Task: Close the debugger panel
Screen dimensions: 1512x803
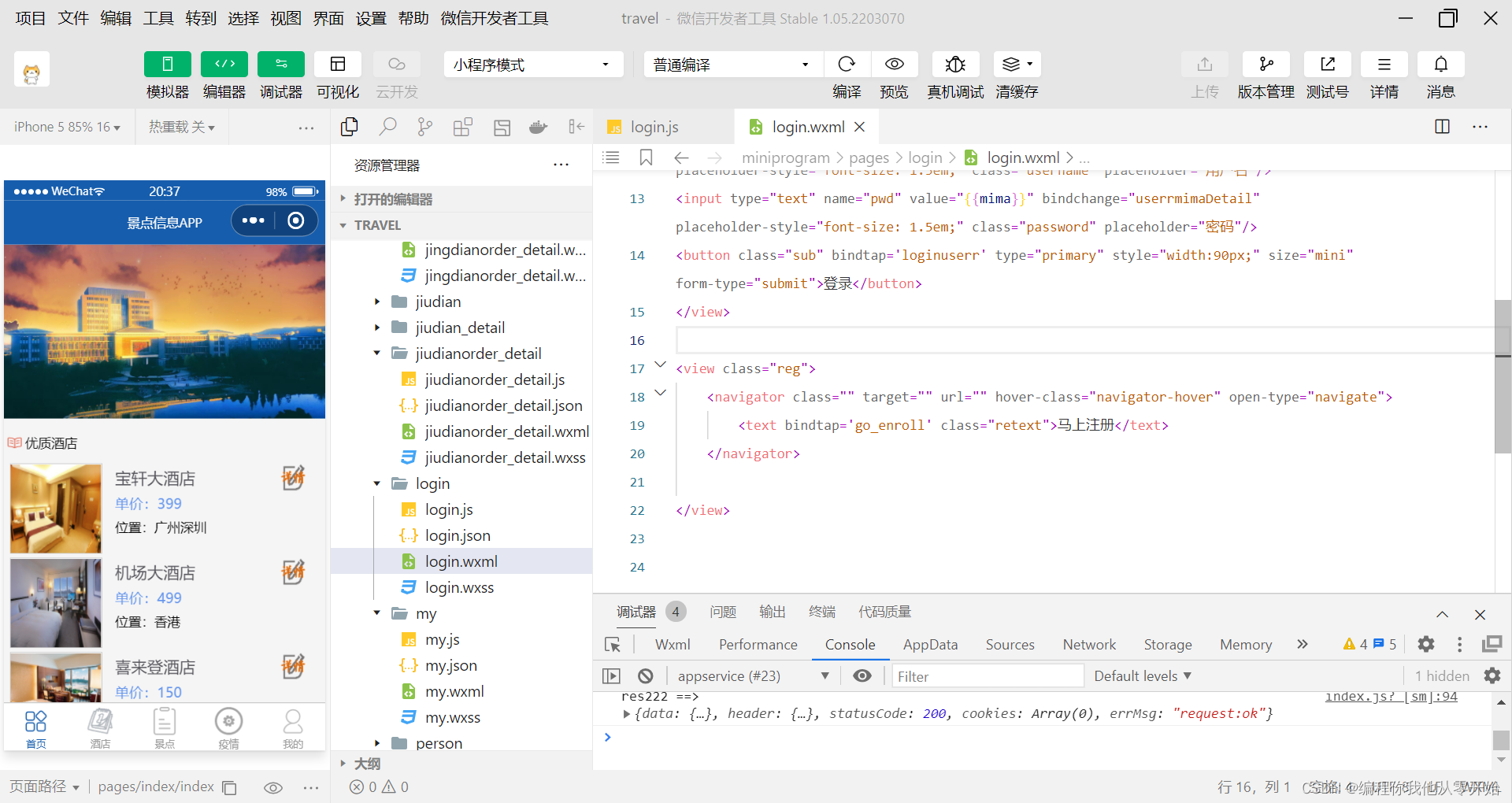Action: pos(1480,614)
